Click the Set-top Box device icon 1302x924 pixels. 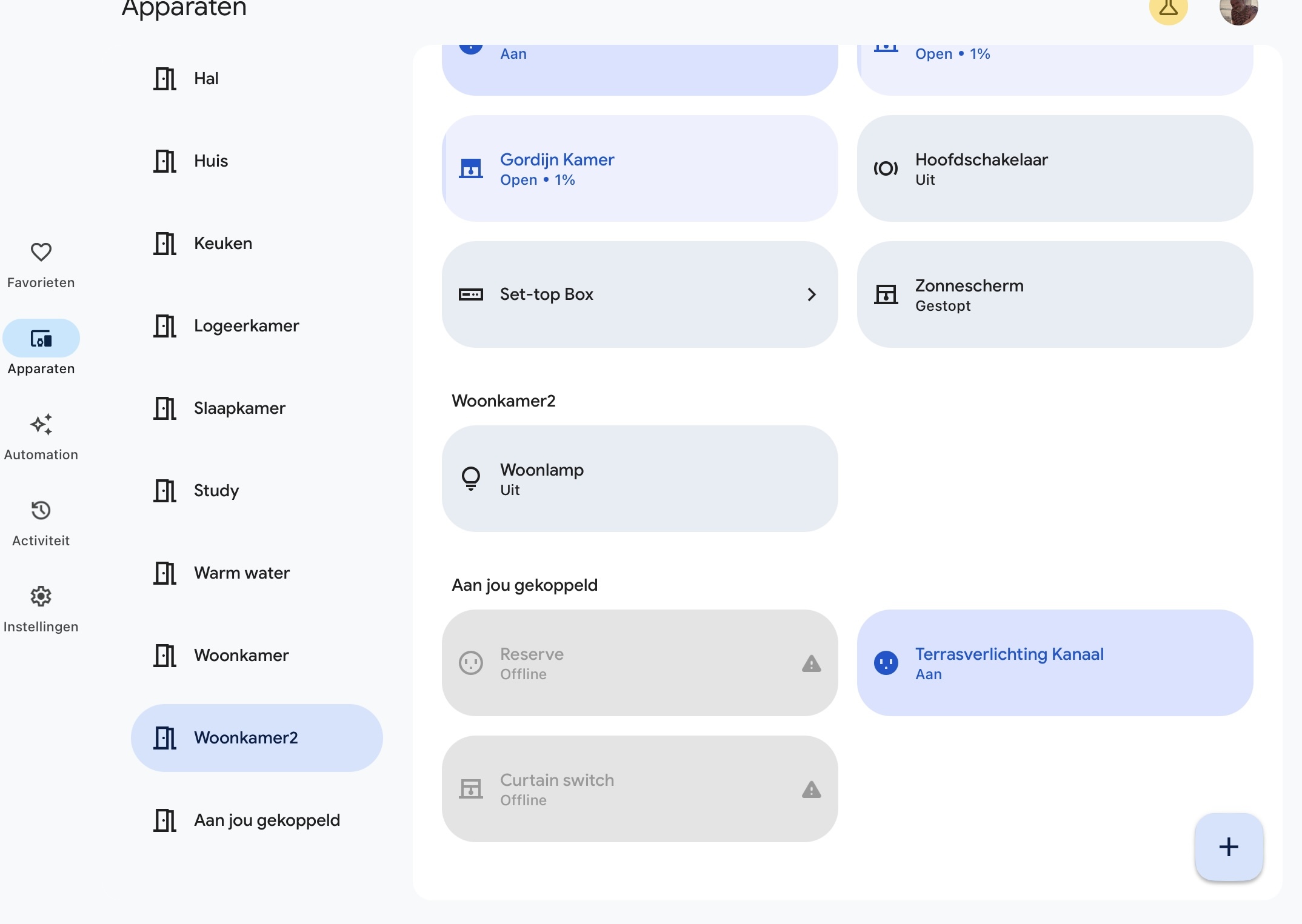click(471, 294)
